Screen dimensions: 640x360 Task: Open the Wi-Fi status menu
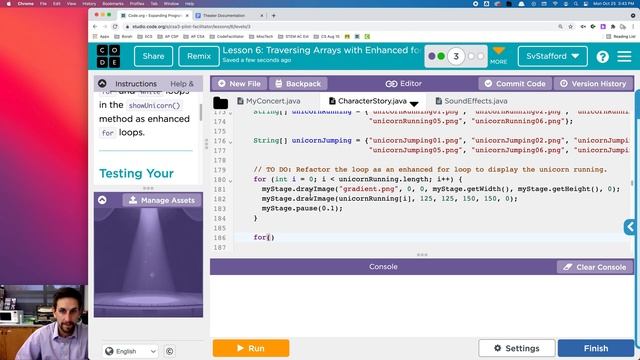coord(555,4)
